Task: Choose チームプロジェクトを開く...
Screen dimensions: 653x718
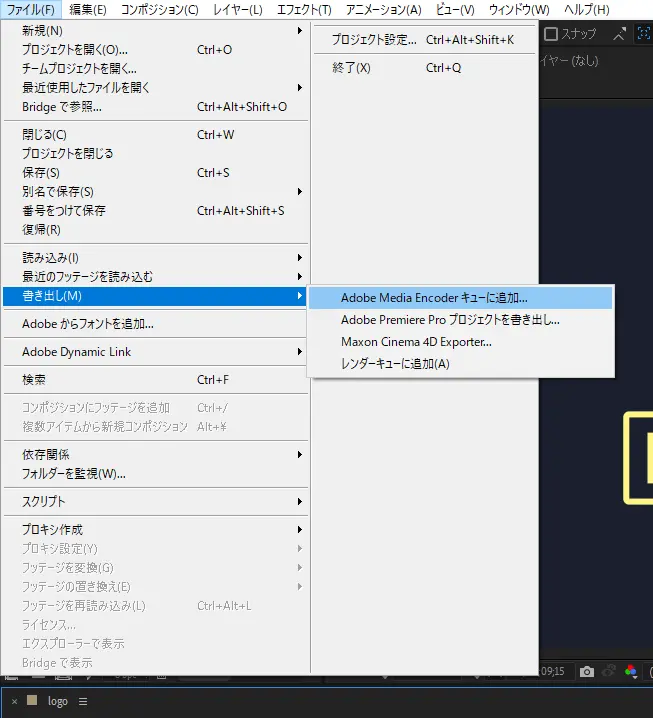Action: (156, 69)
